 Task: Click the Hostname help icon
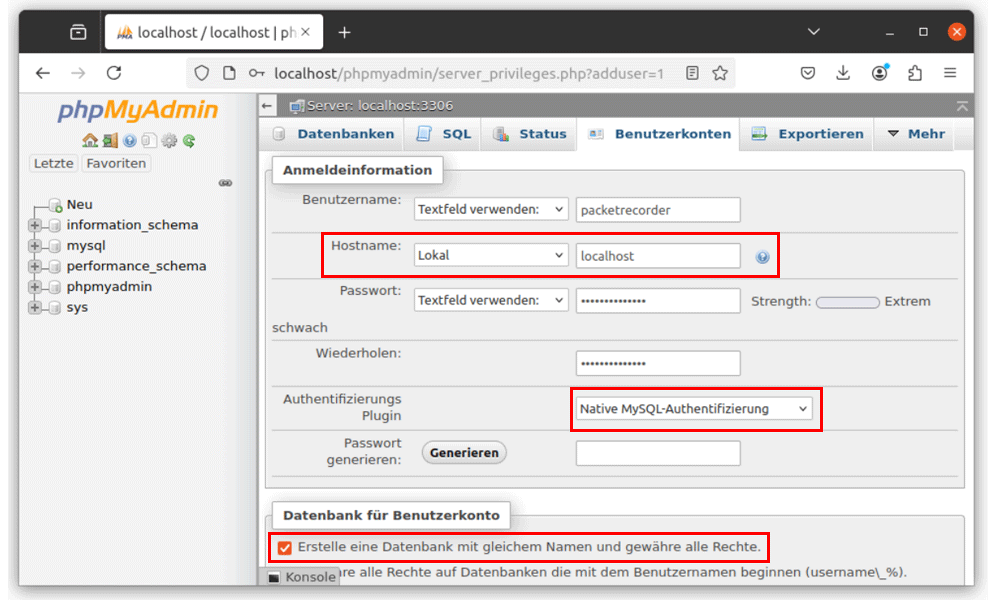pyautogui.click(x=762, y=256)
